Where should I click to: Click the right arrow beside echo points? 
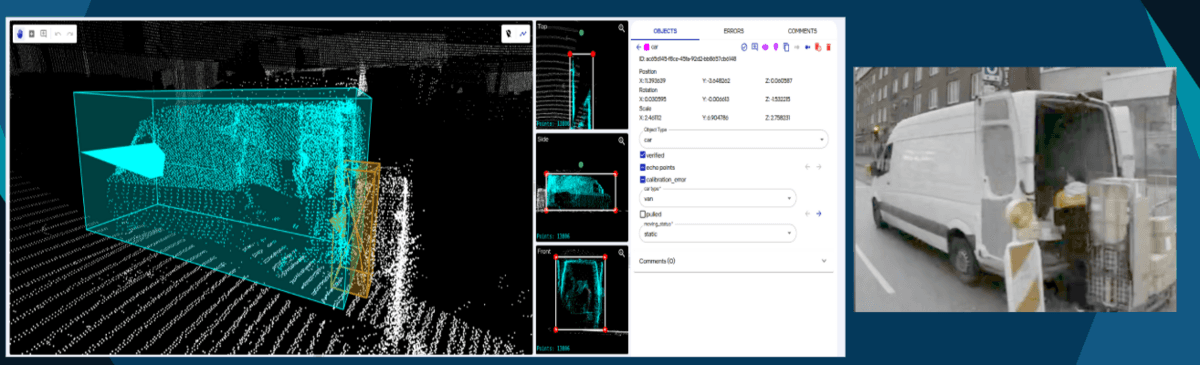pos(818,167)
